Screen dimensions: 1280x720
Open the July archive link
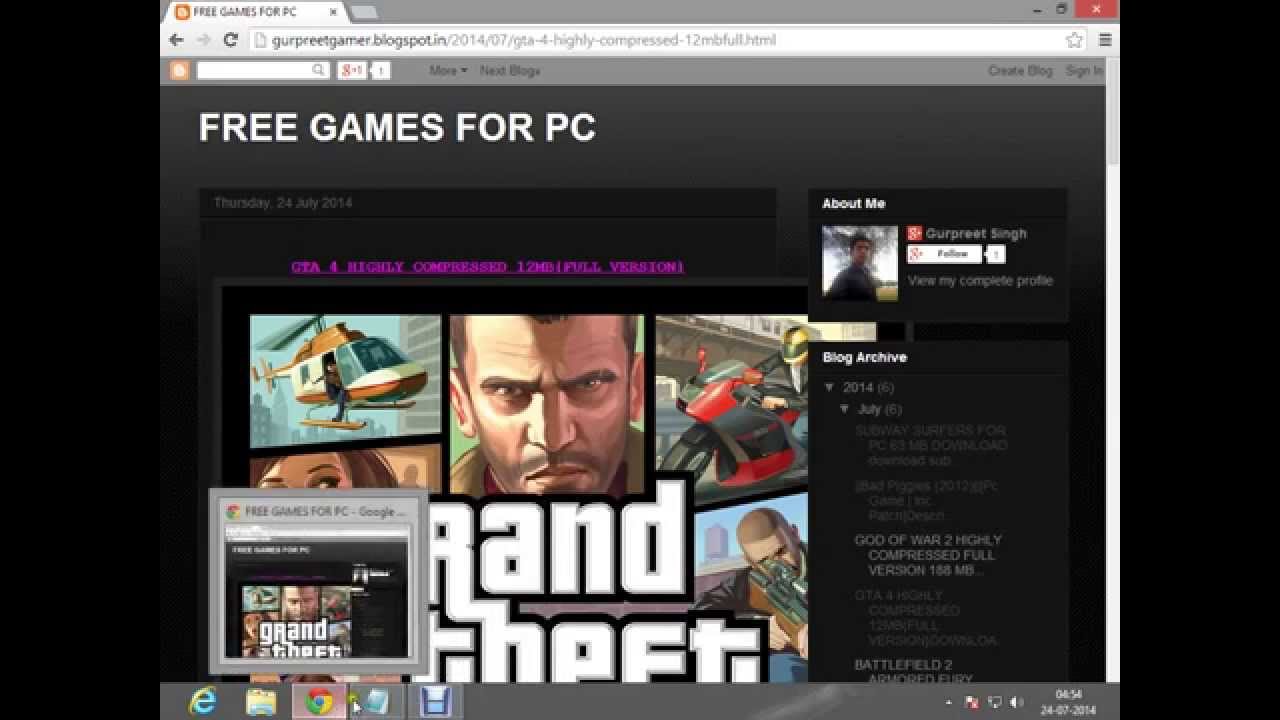[869, 410]
